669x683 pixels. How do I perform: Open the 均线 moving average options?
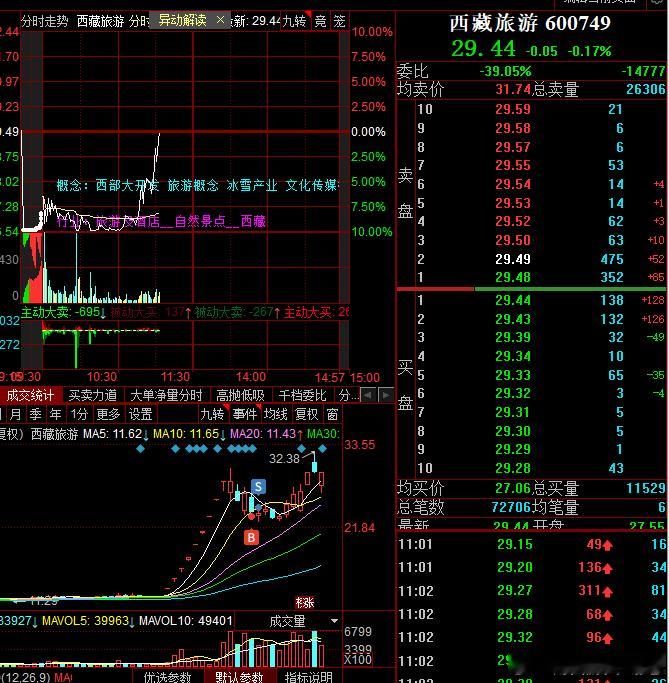pyautogui.click(x=276, y=413)
